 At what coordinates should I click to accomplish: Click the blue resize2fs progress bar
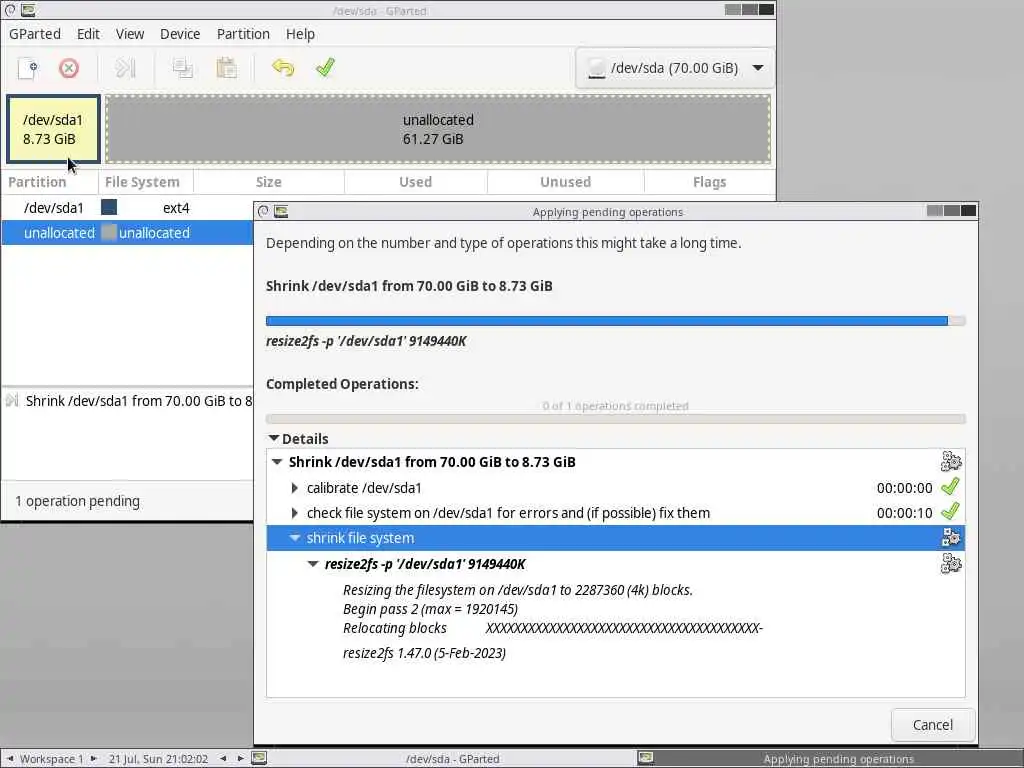coord(615,321)
